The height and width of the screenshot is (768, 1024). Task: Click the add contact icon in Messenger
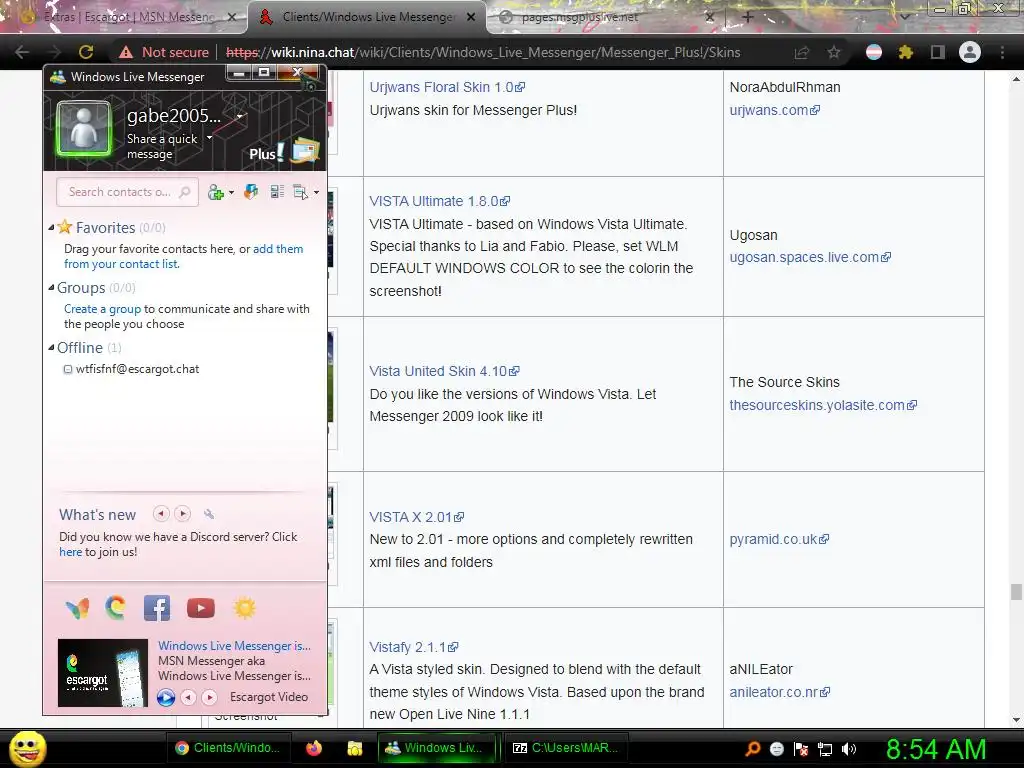[x=216, y=192]
